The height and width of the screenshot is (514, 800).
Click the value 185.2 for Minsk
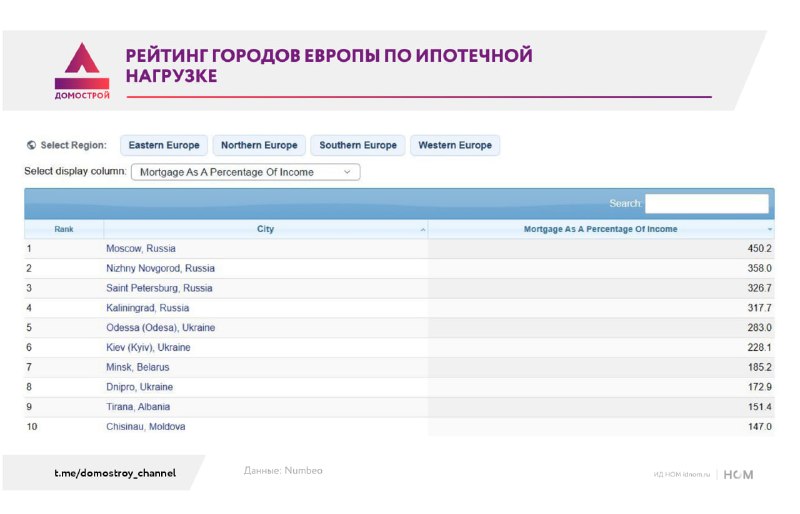[759, 368]
